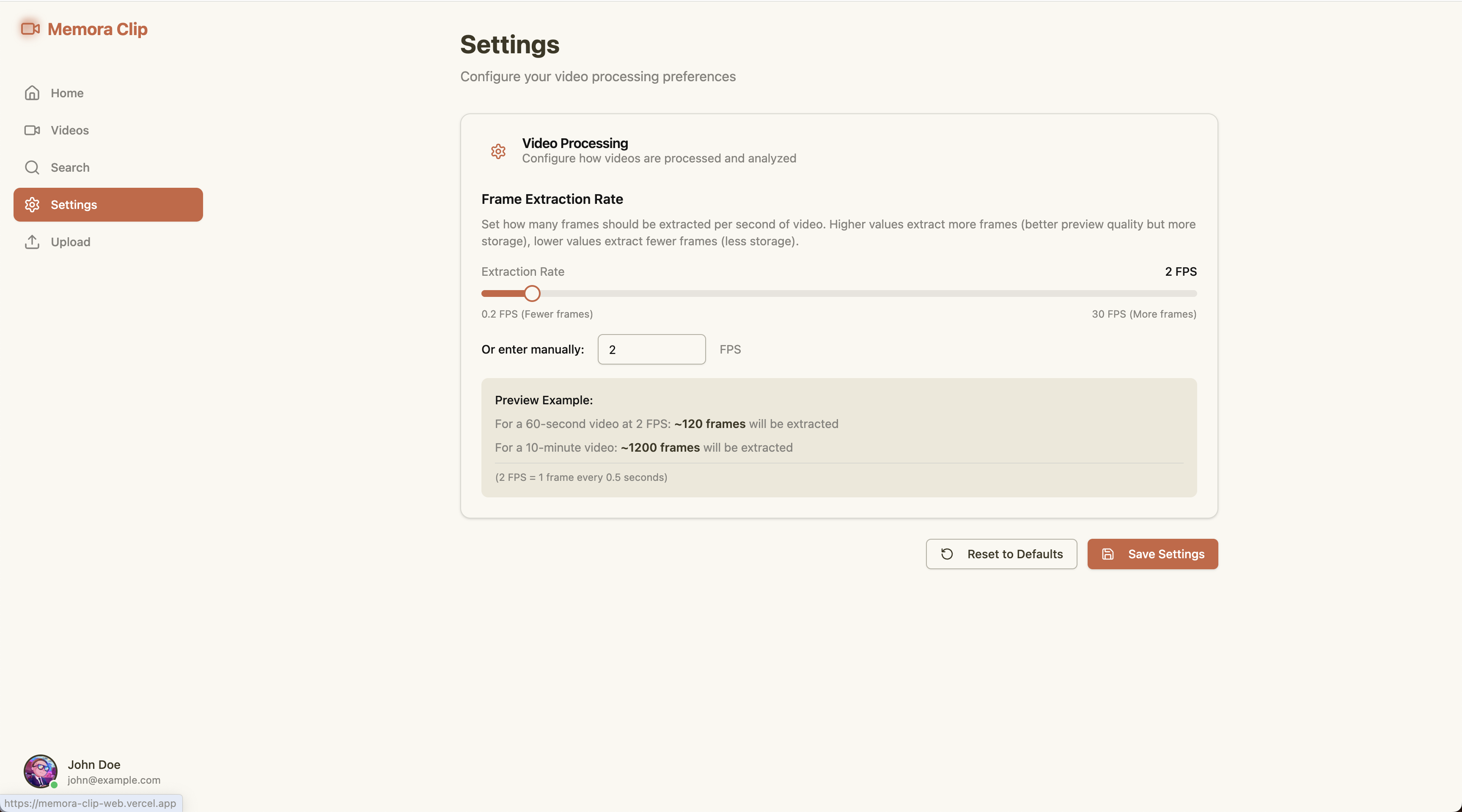Open John Doe's profile avatar
The image size is (1462, 812).
click(x=40, y=771)
